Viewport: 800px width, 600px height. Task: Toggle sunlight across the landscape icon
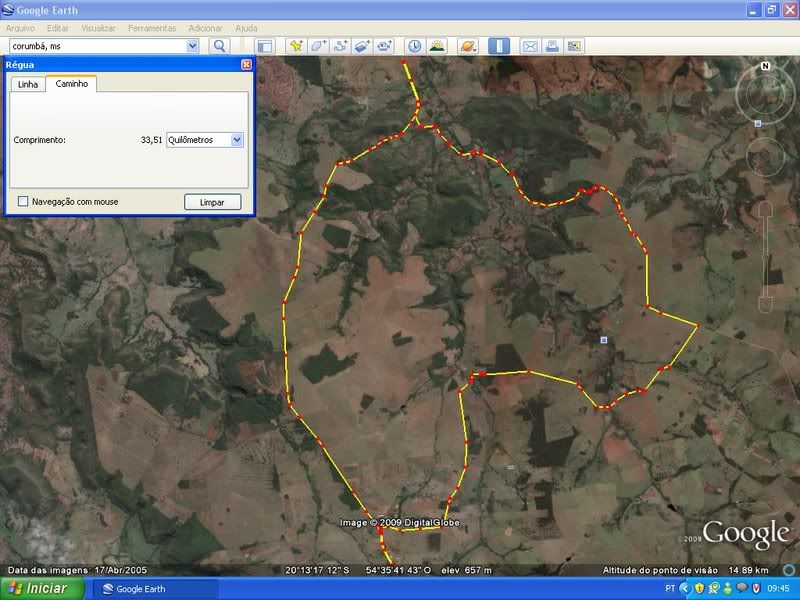[437, 46]
